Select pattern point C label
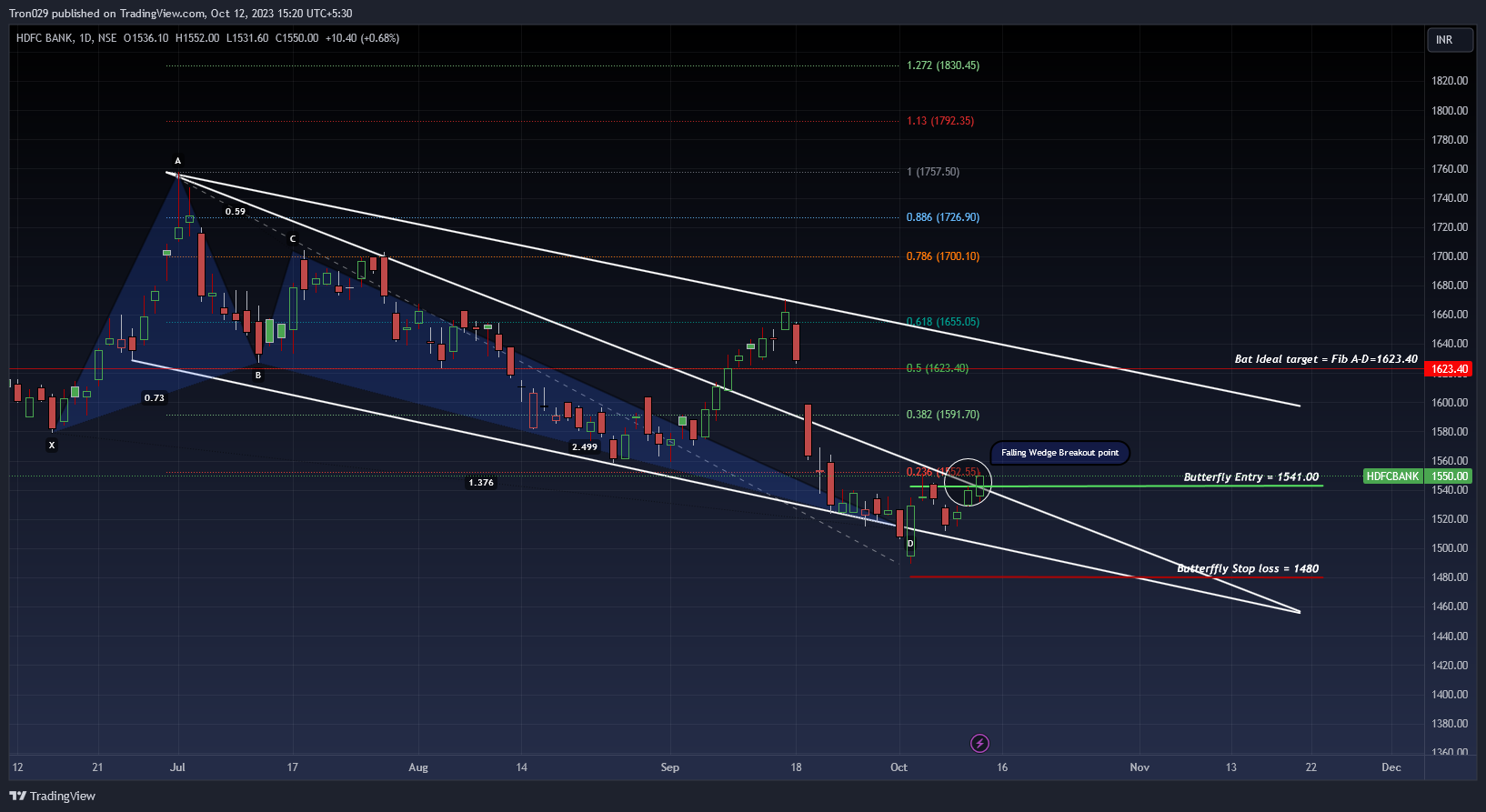Image resolution: width=1486 pixels, height=812 pixels. pos(293,239)
